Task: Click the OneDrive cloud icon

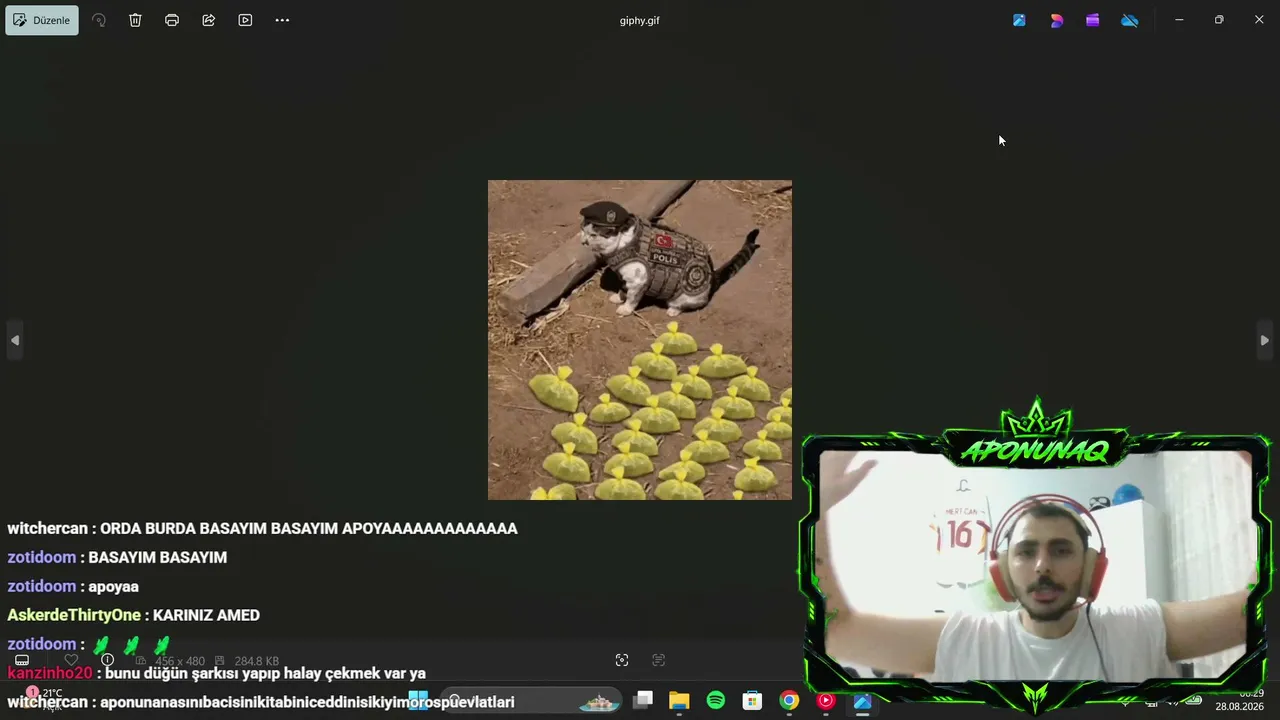Action: coord(1130,20)
